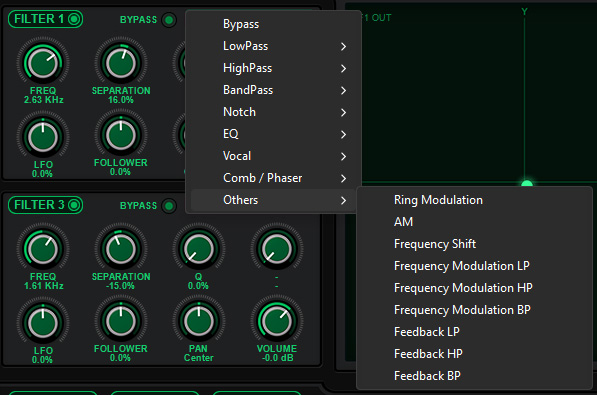Click Filter 1 separation value 16.0%
The width and height of the screenshot is (597, 395).
(x=121, y=100)
